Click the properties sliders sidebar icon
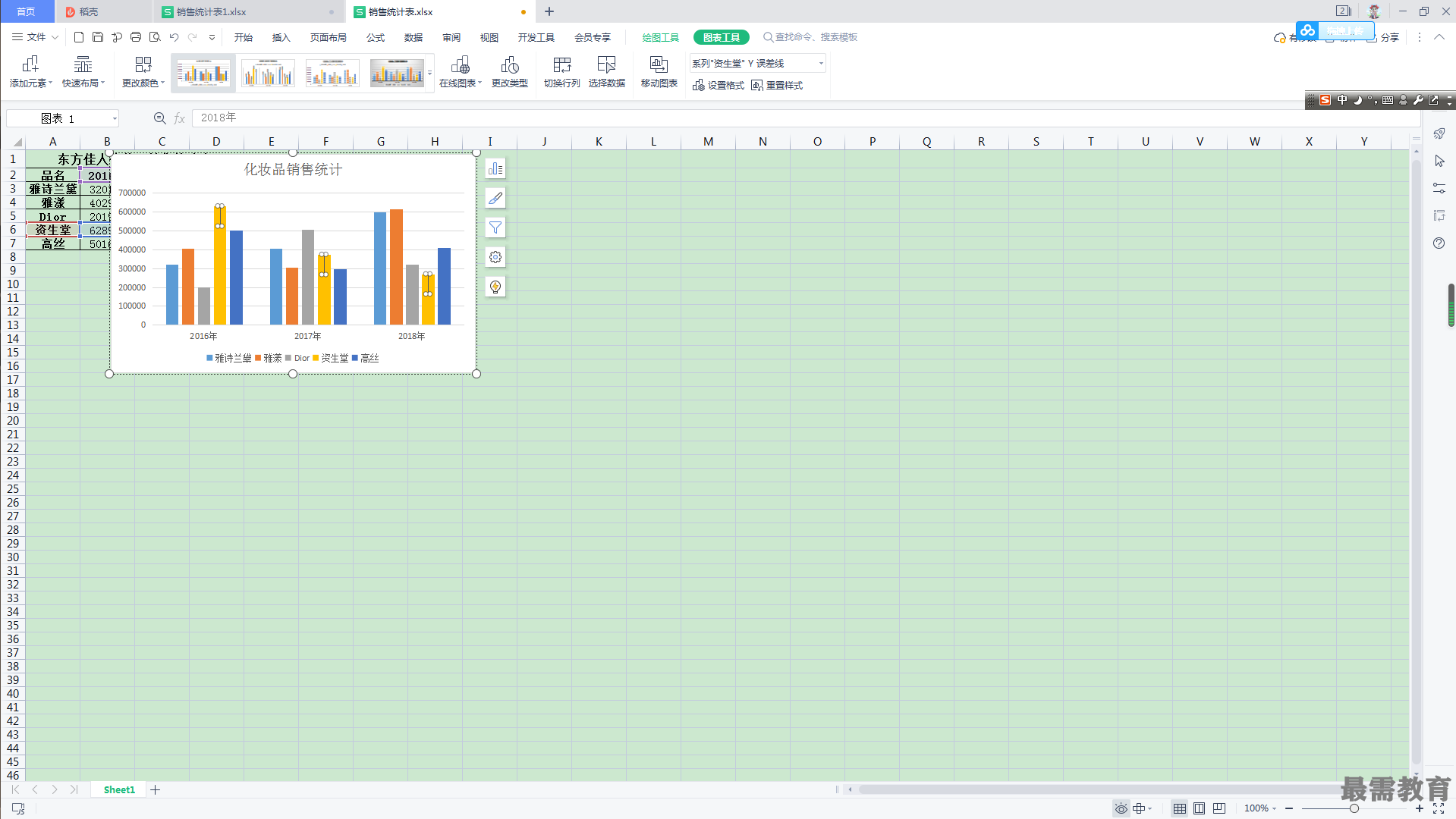 [x=1439, y=188]
